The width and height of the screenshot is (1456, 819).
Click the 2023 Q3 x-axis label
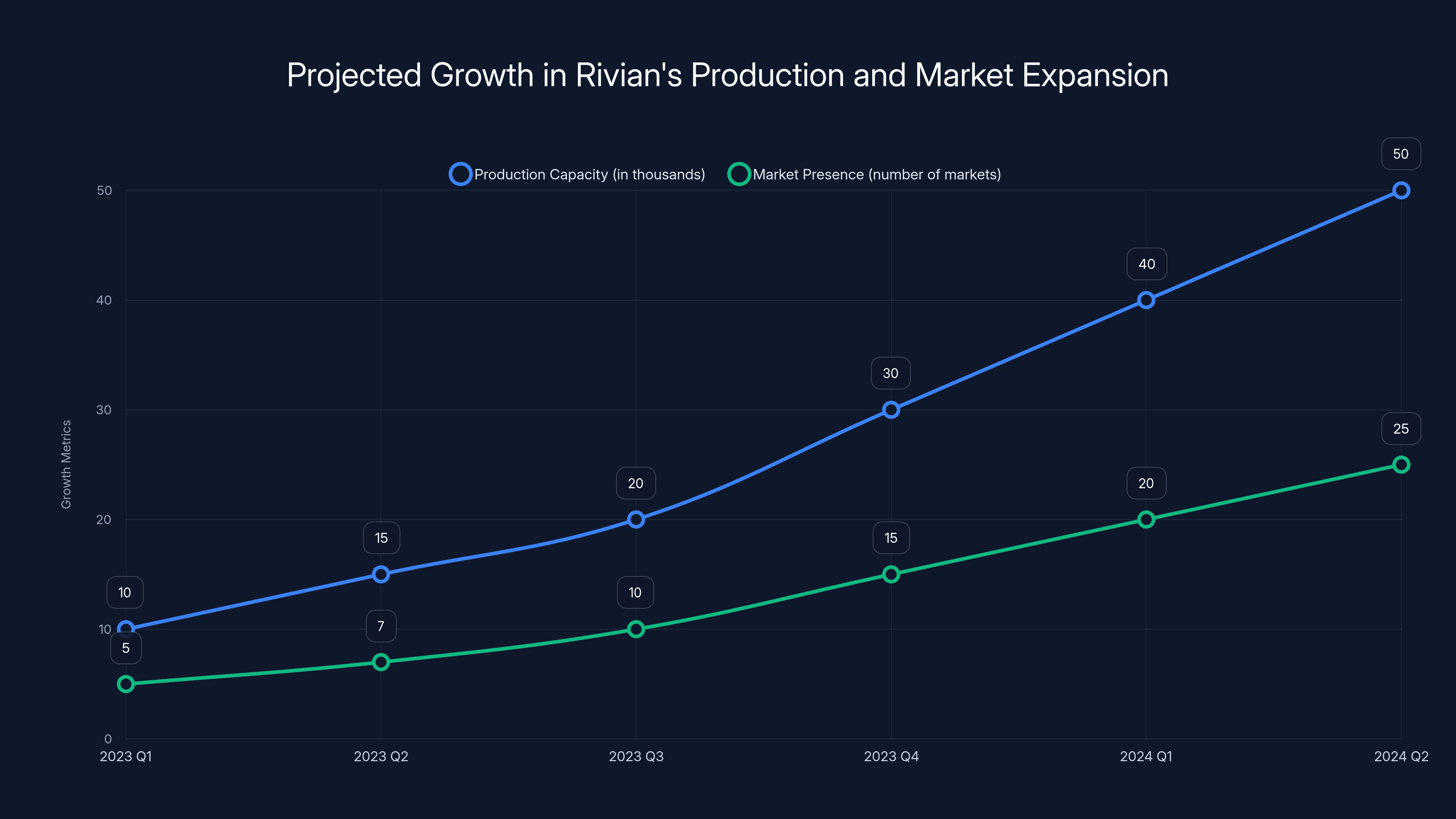[x=636, y=756]
